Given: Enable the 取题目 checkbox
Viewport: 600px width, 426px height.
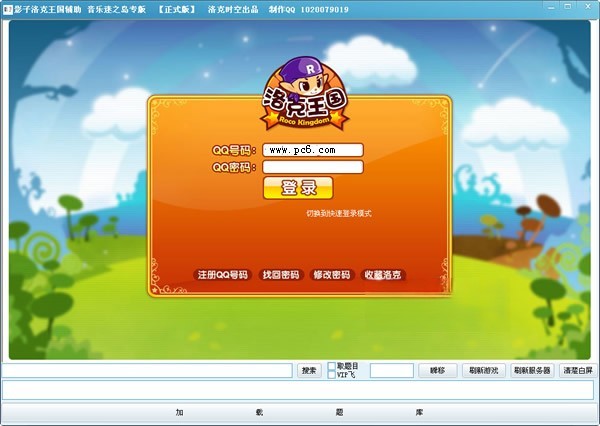Looking at the screenshot, I should [x=332, y=366].
